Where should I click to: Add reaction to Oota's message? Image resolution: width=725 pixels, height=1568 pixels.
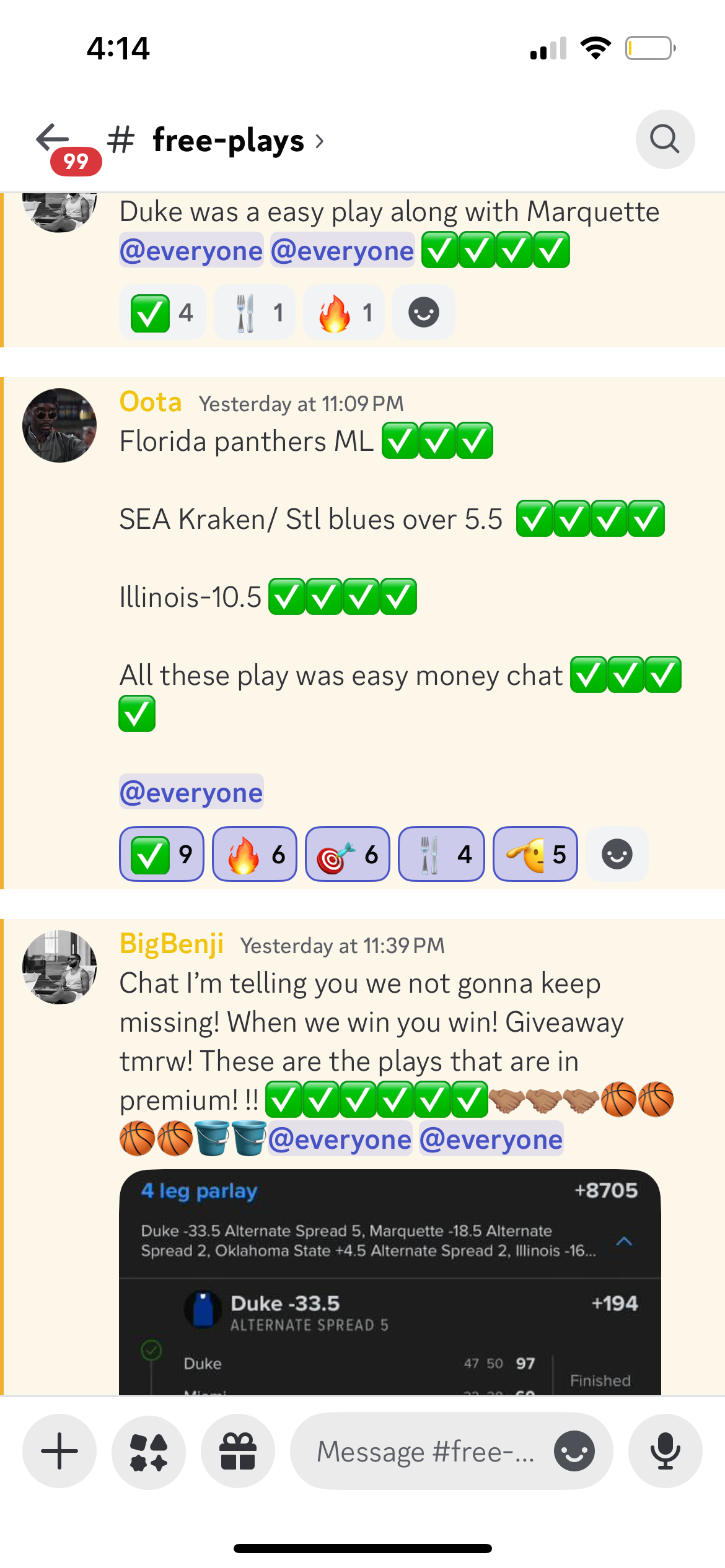[617, 854]
